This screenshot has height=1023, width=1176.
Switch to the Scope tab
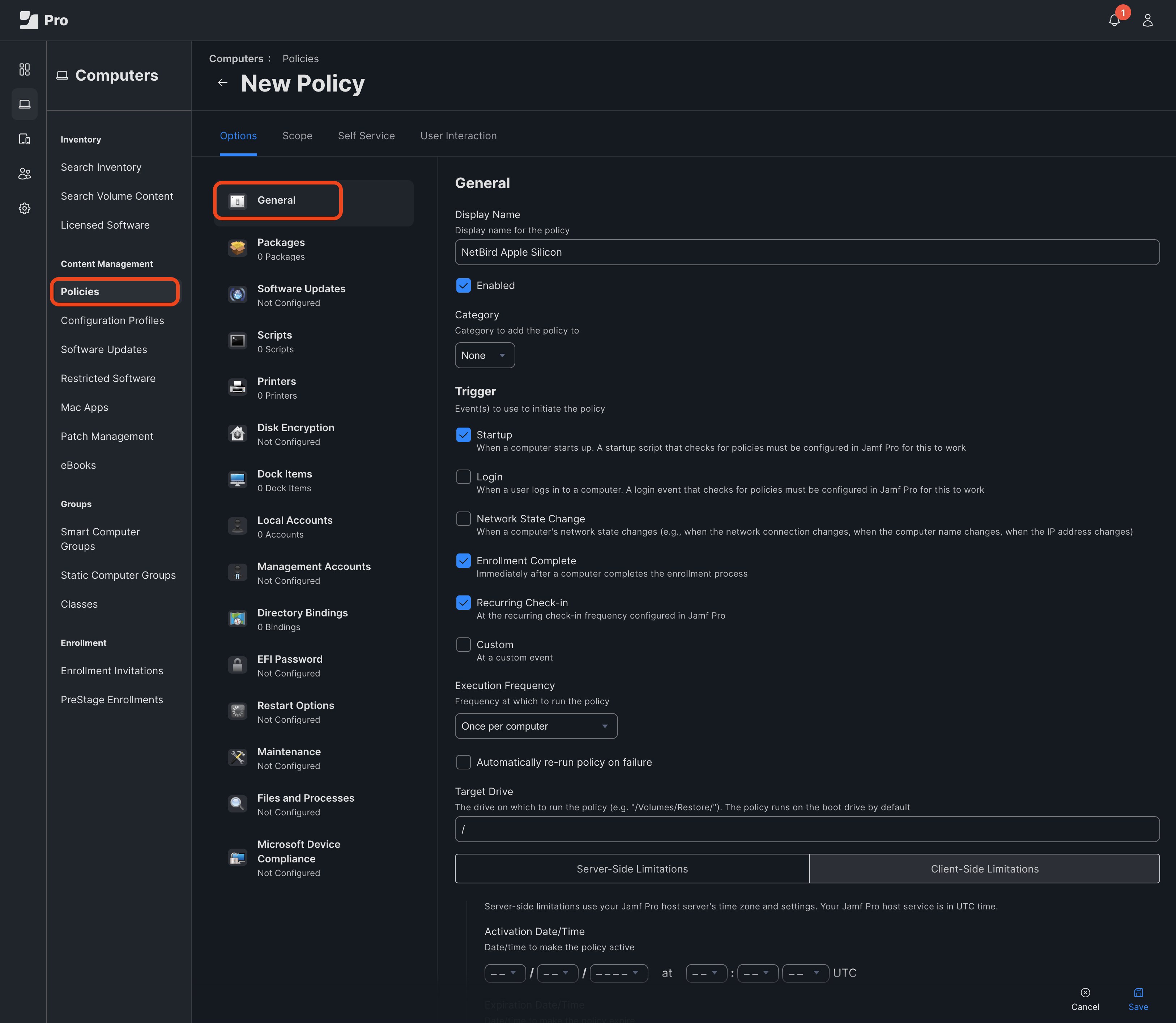coord(297,136)
